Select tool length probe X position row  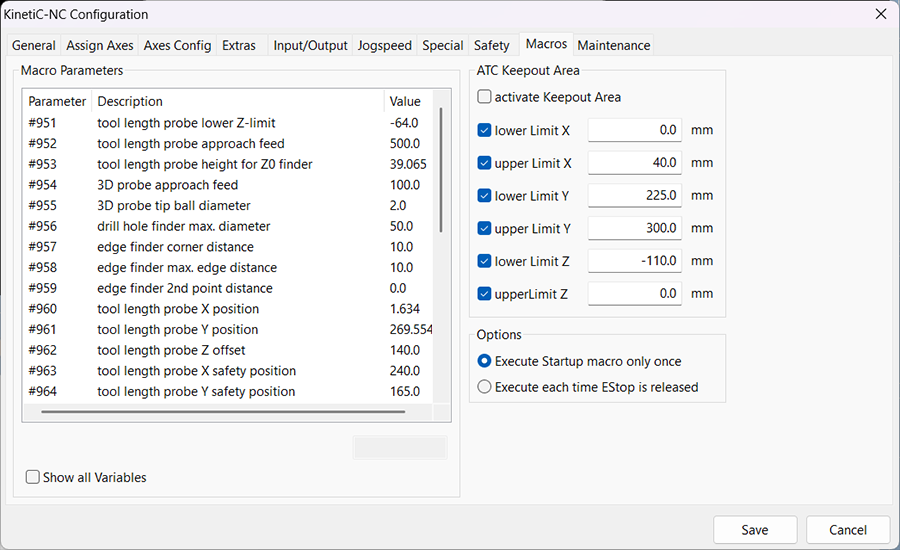tap(228, 309)
